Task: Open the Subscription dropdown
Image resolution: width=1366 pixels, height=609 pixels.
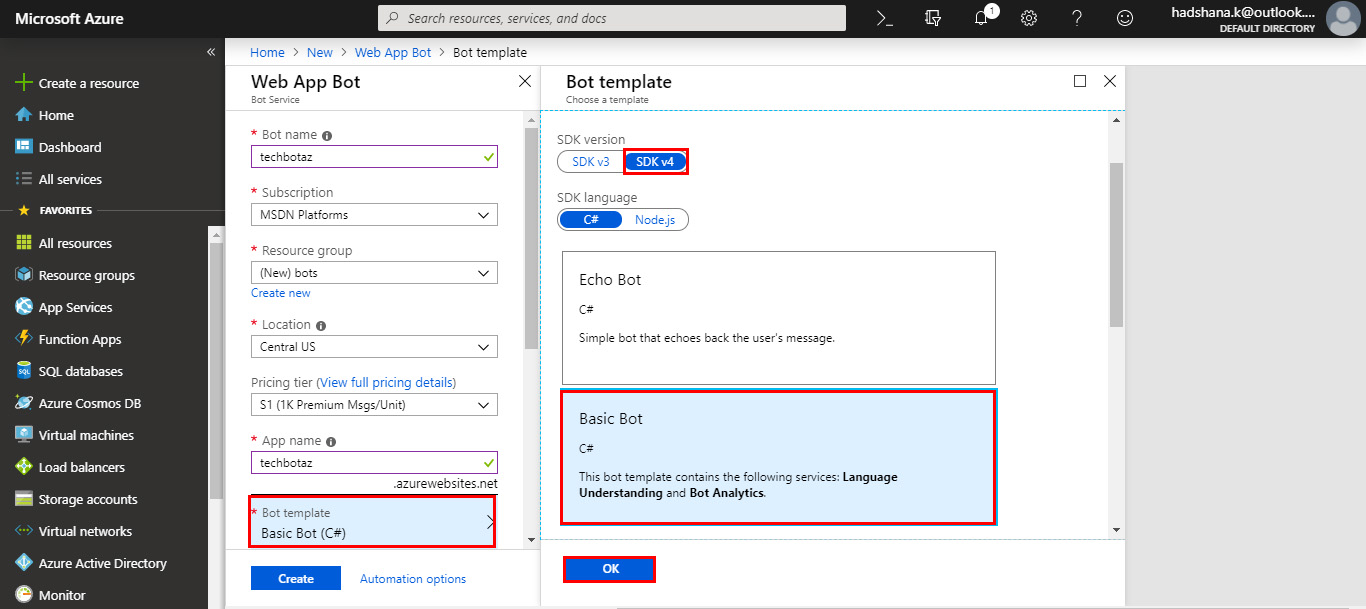Action: 374,215
